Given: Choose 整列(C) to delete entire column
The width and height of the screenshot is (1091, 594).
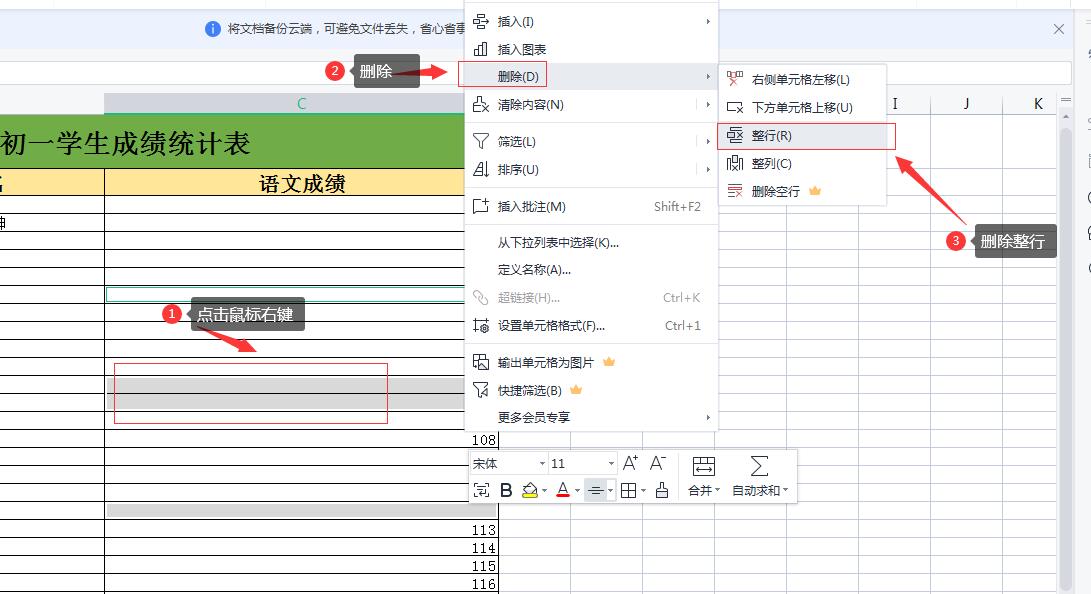Looking at the screenshot, I should pos(802,163).
